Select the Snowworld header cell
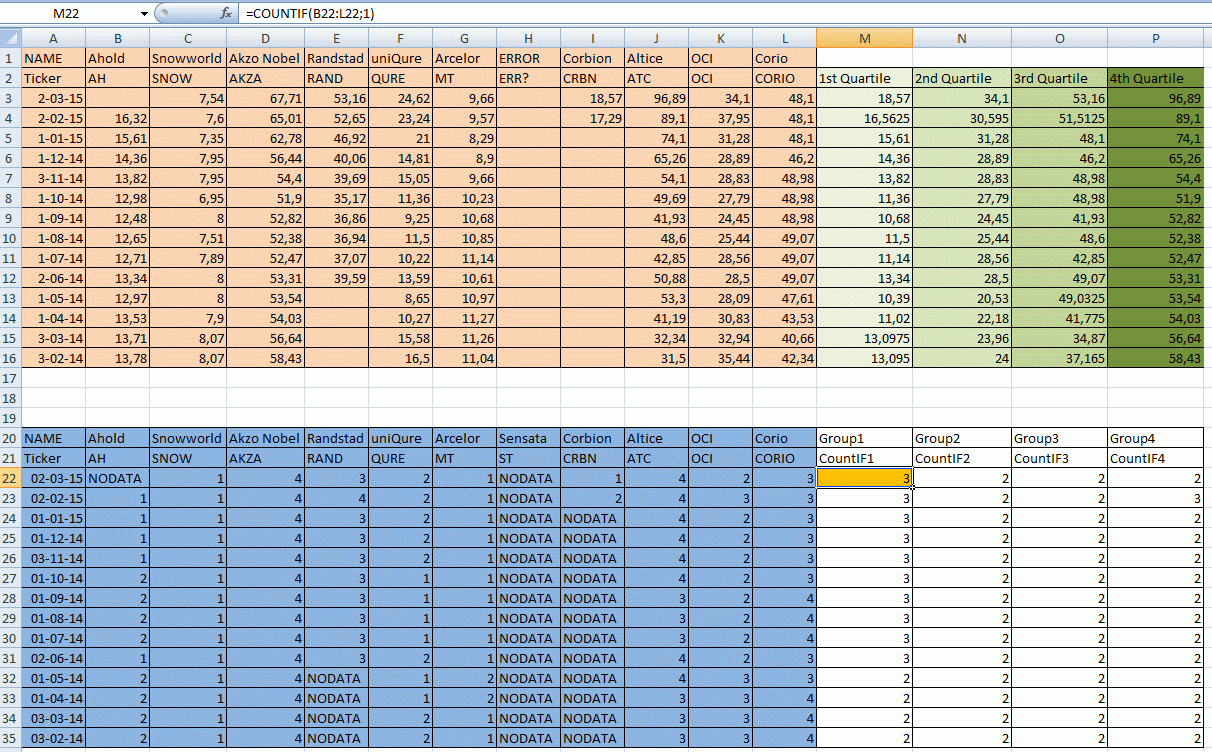 coord(187,58)
